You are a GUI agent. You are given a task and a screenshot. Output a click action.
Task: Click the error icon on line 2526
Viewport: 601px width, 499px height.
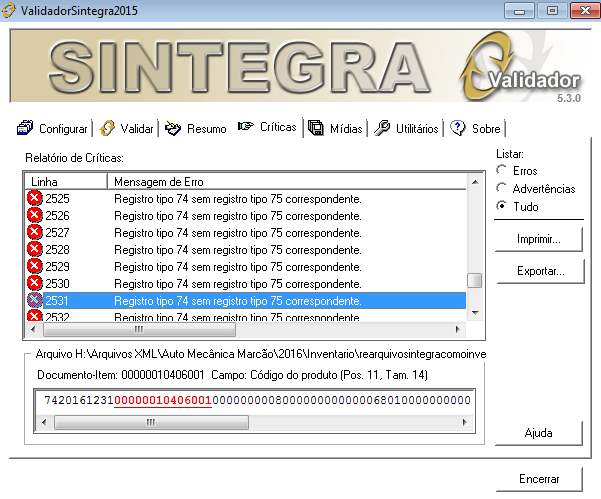click(34, 215)
